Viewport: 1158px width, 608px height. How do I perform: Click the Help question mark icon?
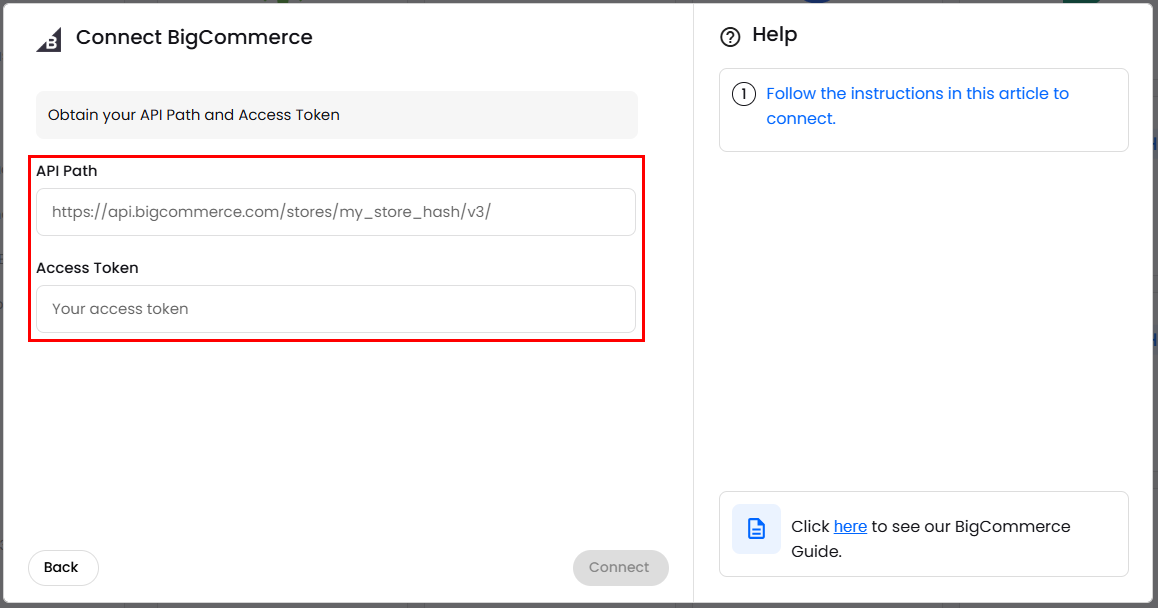[730, 37]
